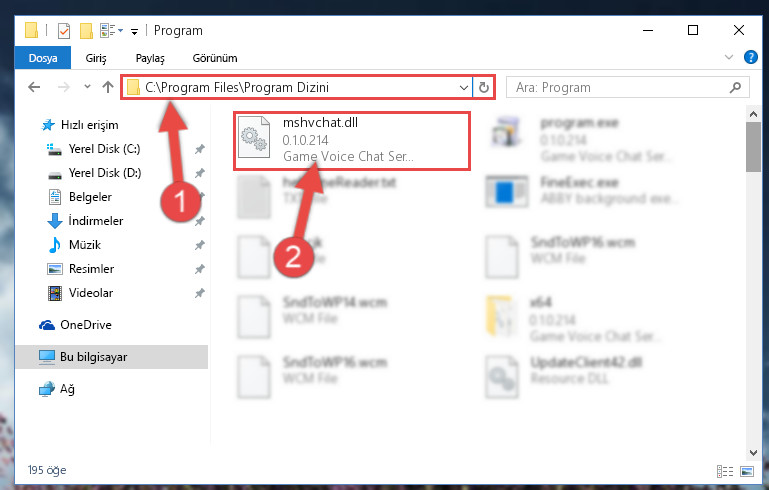Click the Back navigation arrow
This screenshot has height=490, width=769.
click(34, 87)
